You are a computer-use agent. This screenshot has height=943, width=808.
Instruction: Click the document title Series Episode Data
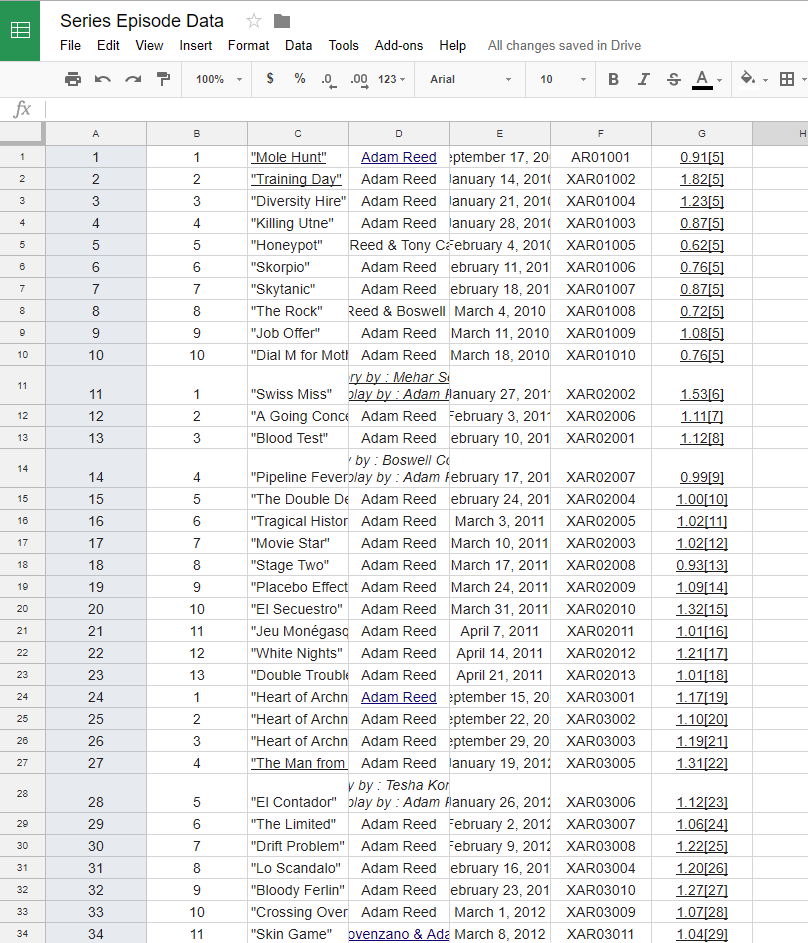pos(142,21)
